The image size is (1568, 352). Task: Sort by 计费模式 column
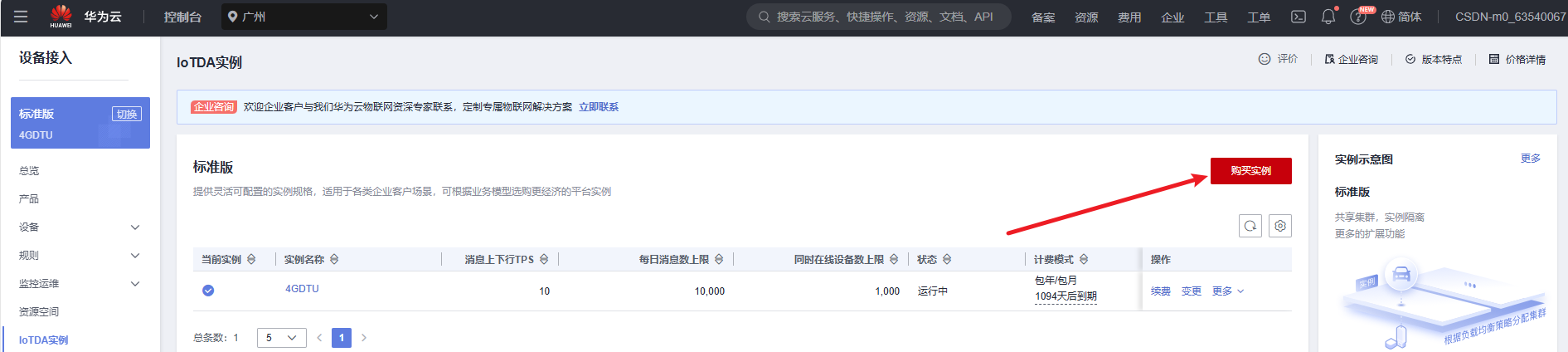1084,260
